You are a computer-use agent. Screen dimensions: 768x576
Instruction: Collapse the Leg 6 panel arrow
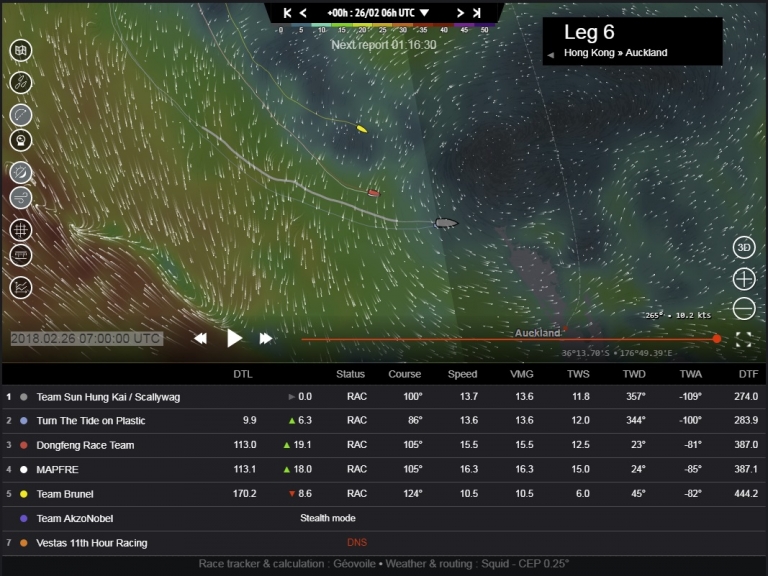pos(551,55)
